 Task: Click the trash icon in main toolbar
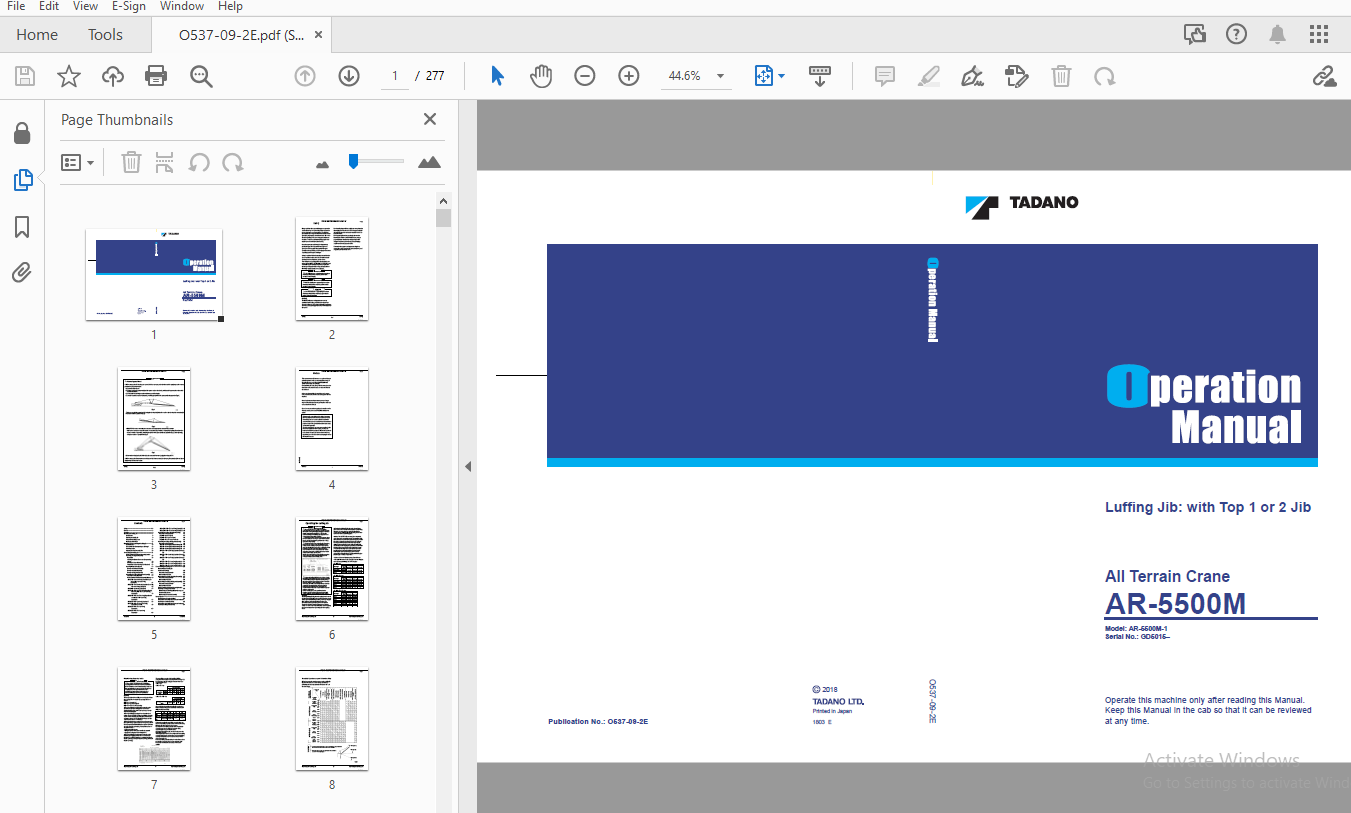point(1061,76)
